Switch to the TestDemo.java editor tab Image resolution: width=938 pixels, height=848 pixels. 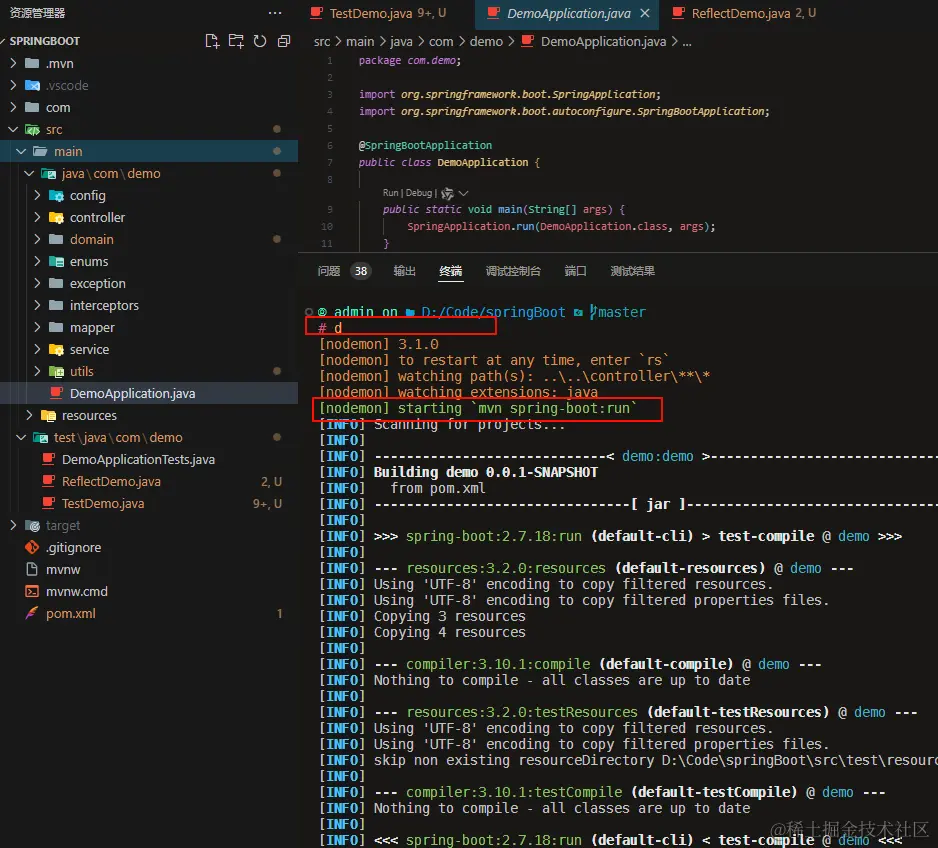[x=378, y=13]
